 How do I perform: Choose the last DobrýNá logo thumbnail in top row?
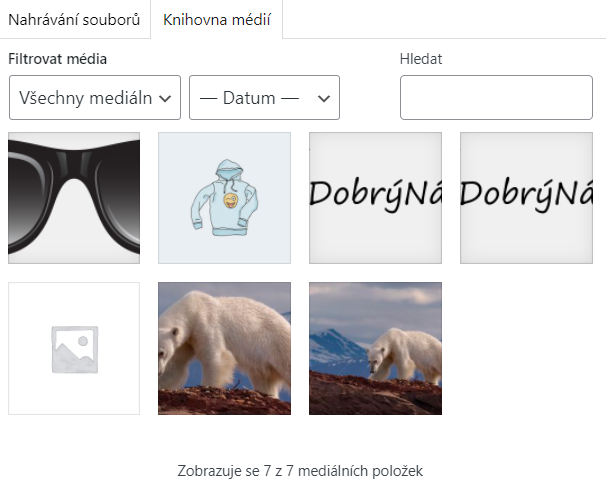click(526, 198)
